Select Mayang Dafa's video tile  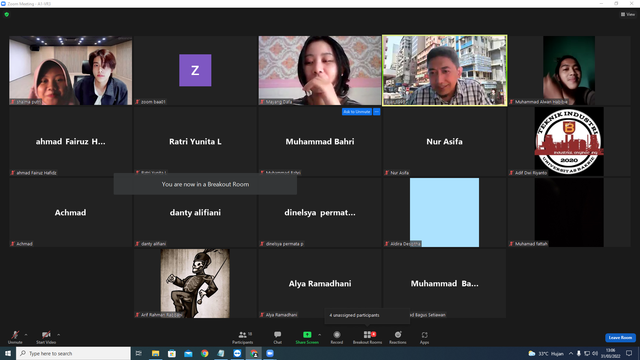tap(320, 70)
